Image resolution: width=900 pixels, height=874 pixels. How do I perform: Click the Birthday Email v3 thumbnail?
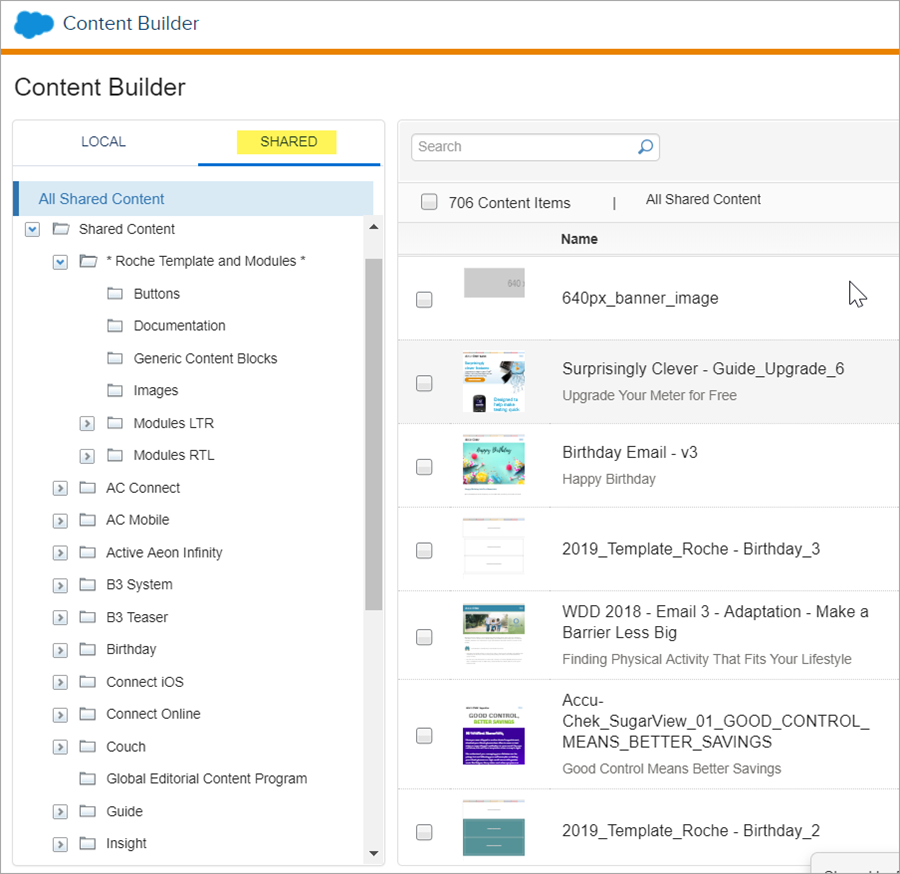[494, 465]
